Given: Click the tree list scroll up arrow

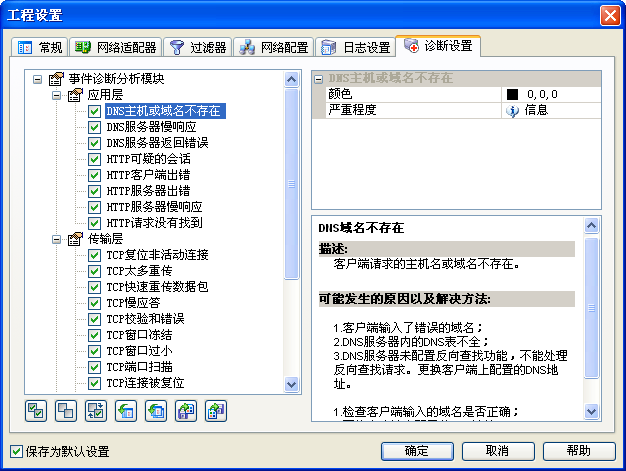Looking at the screenshot, I should pos(291,79).
